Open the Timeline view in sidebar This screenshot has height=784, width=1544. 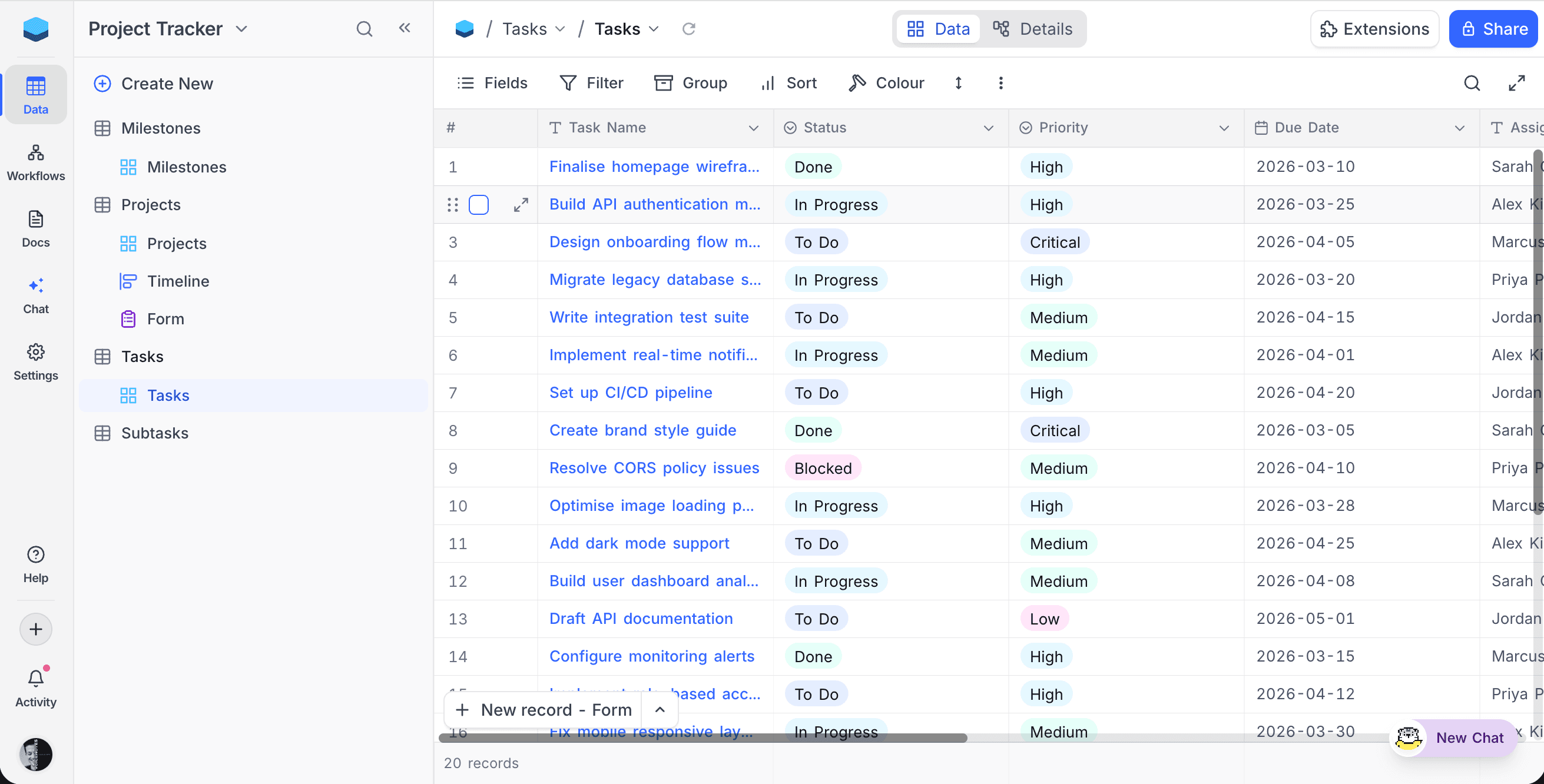coord(178,281)
